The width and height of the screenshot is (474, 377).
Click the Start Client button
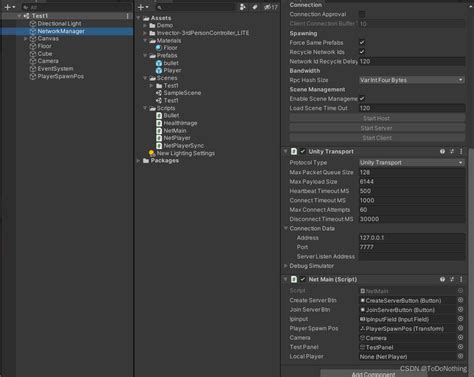[377, 138]
